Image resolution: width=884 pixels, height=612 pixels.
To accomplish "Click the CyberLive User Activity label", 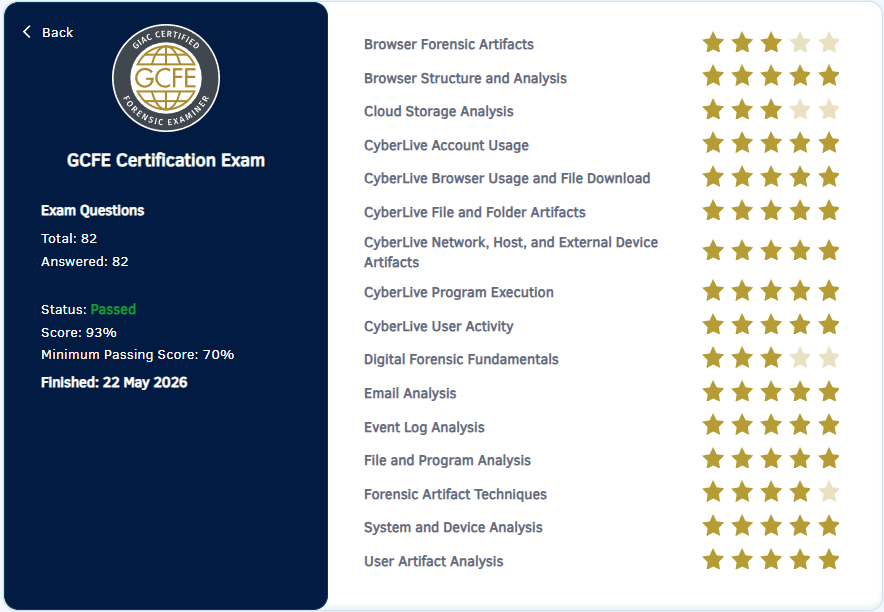I will coord(439,326).
